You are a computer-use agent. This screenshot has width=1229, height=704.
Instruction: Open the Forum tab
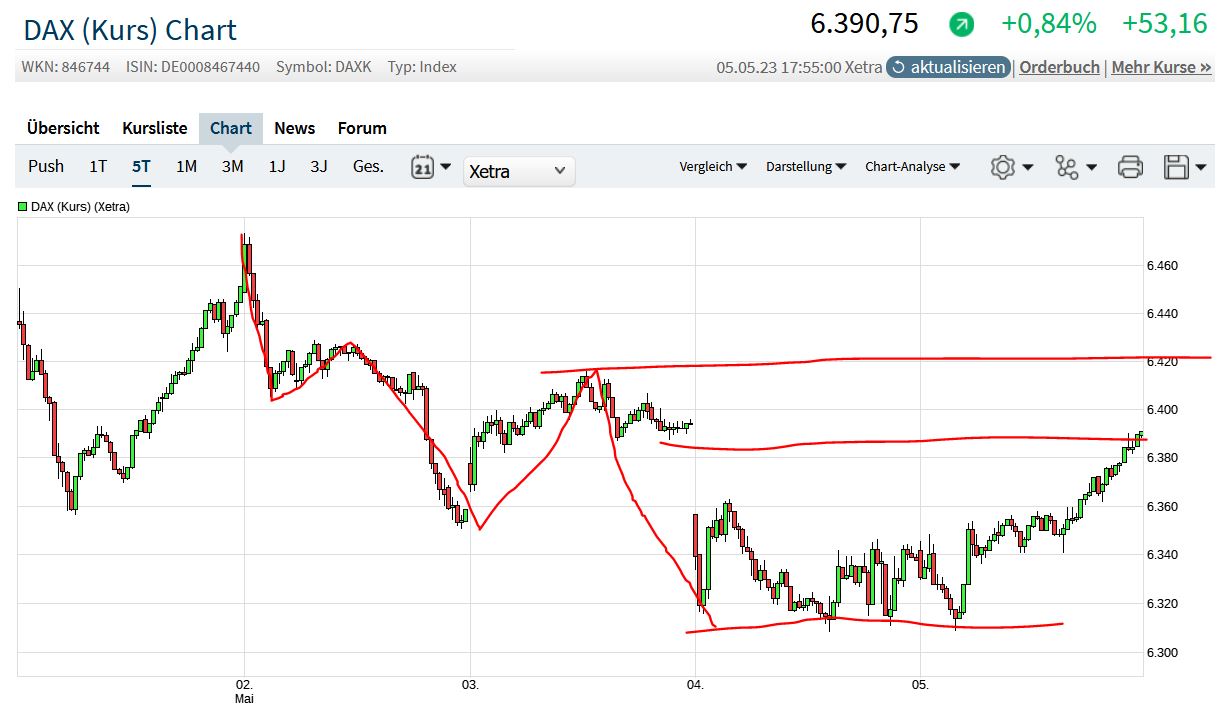pyautogui.click(x=361, y=128)
